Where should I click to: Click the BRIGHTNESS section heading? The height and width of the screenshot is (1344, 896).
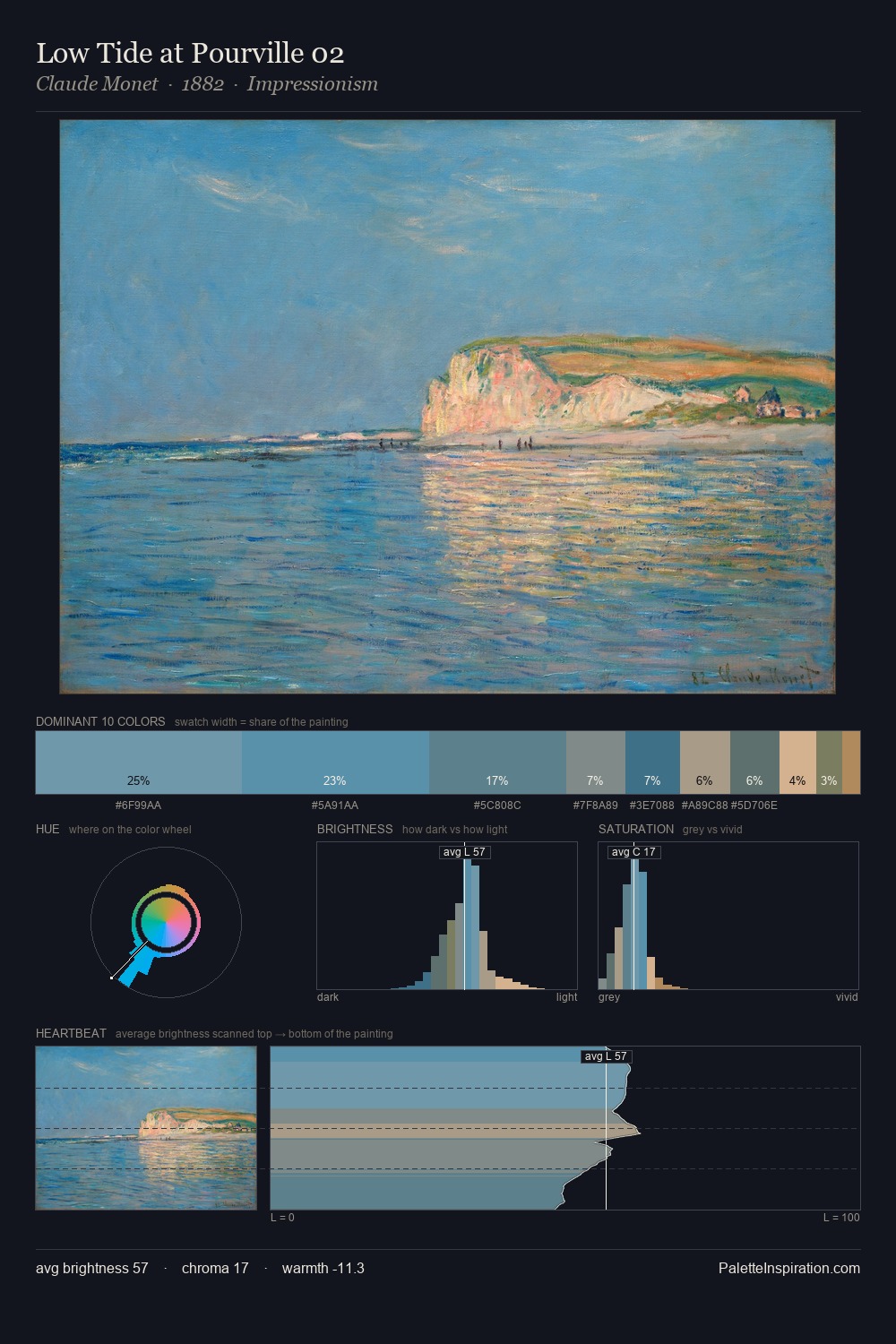click(x=355, y=829)
